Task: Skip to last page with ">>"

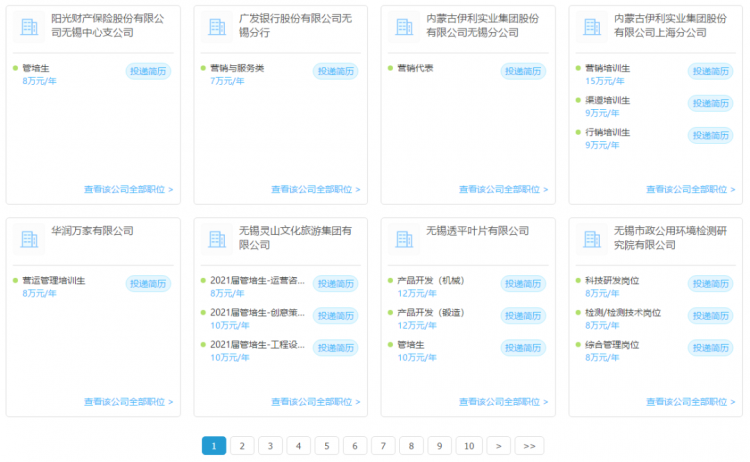Action: pyautogui.click(x=530, y=446)
